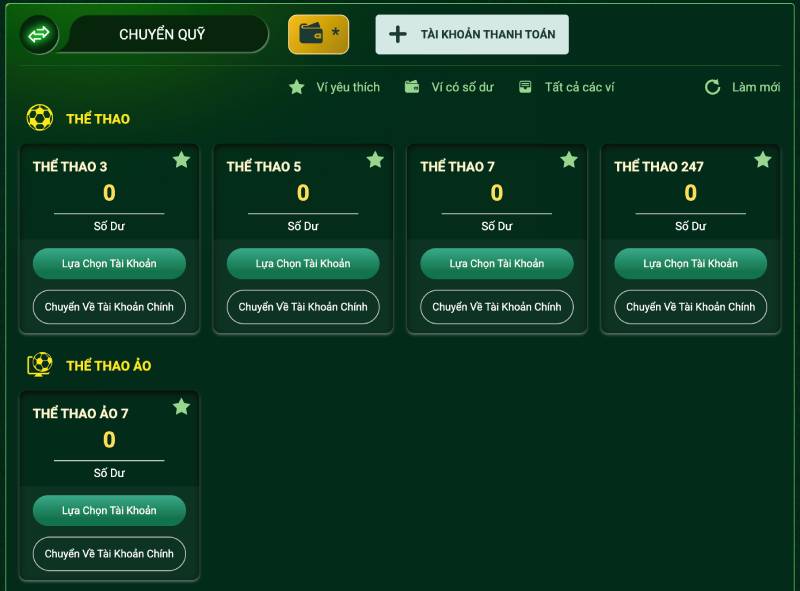
Task: Select Lựa Chọn Tài Khoản for Thể Thao Ảo 7
Action: click(x=109, y=510)
